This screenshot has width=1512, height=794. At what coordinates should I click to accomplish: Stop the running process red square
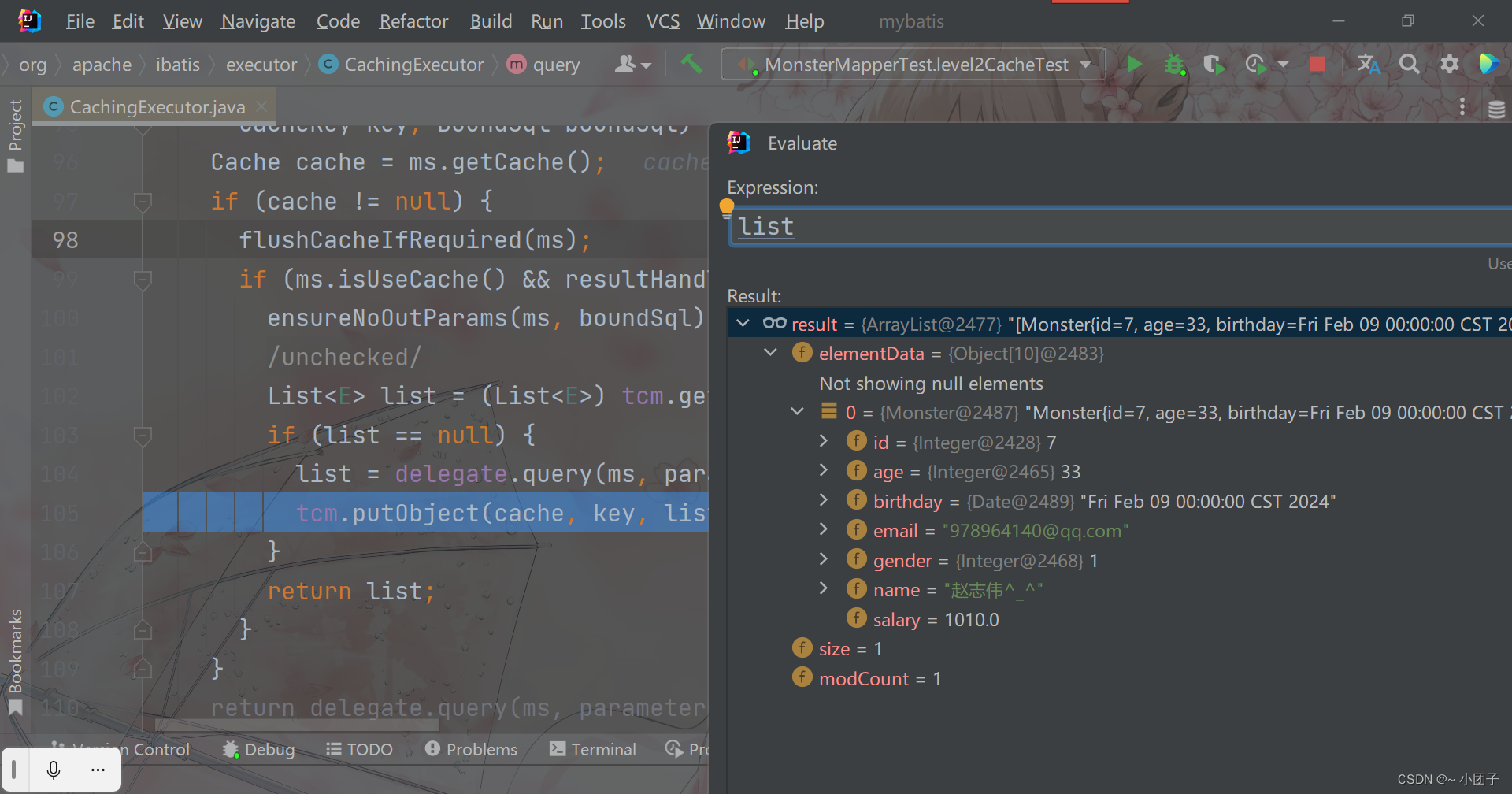tap(1317, 64)
